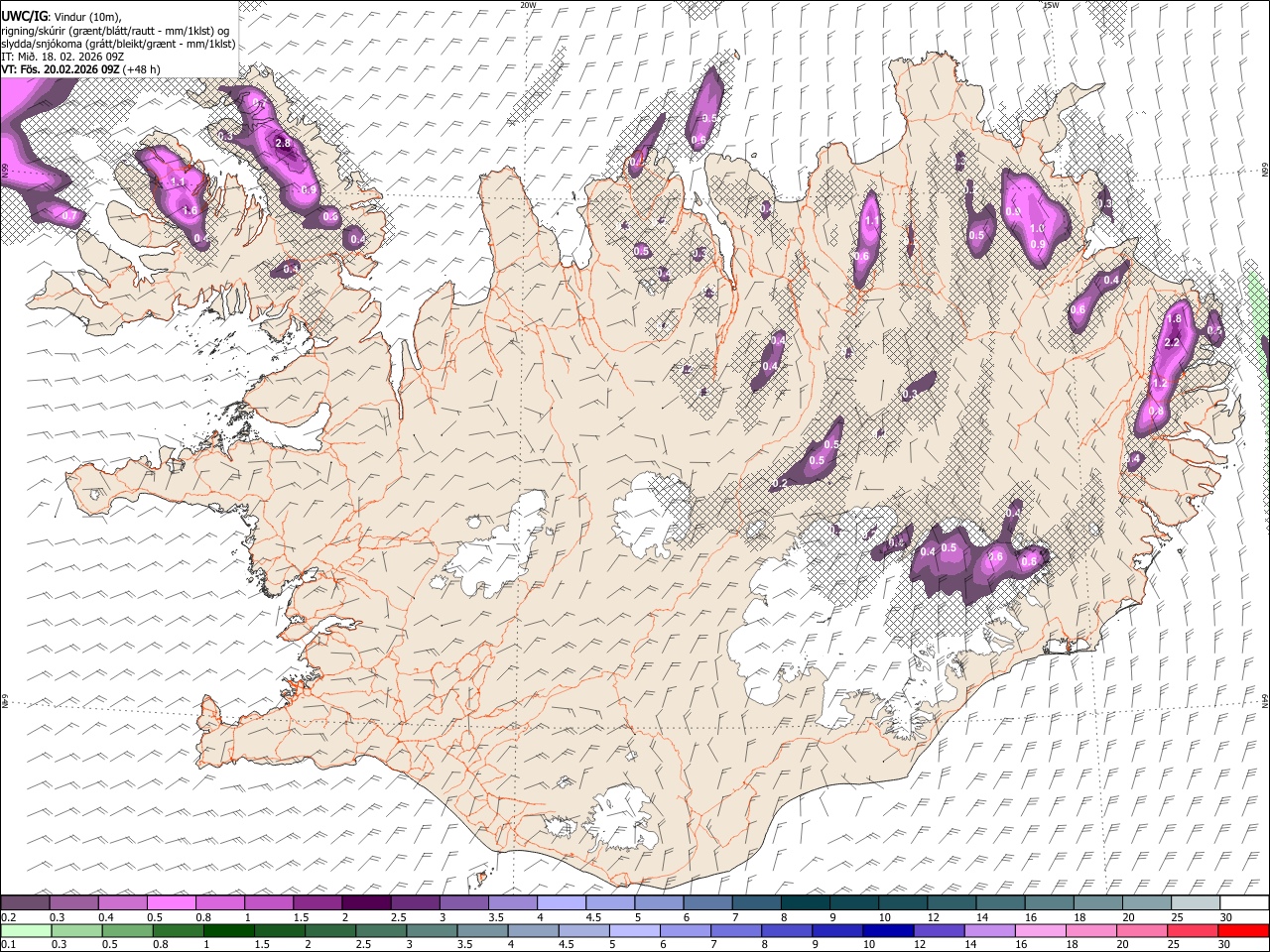Image resolution: width=1270 pixels, height=952 pixels.
Task: Click the '0.1' label in the rain legend
Action: tap(8, 944)
